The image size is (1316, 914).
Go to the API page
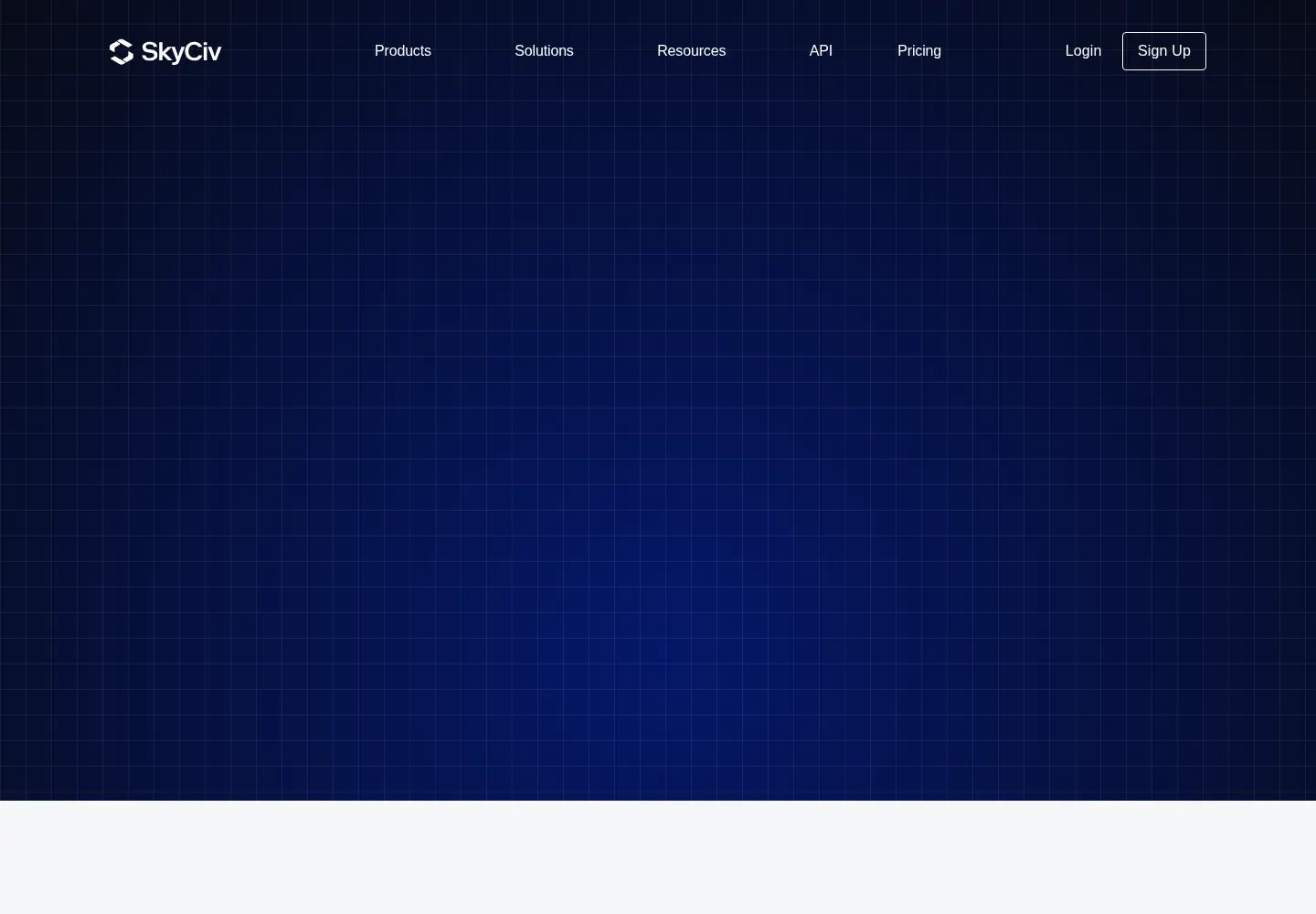coord(821,51)
